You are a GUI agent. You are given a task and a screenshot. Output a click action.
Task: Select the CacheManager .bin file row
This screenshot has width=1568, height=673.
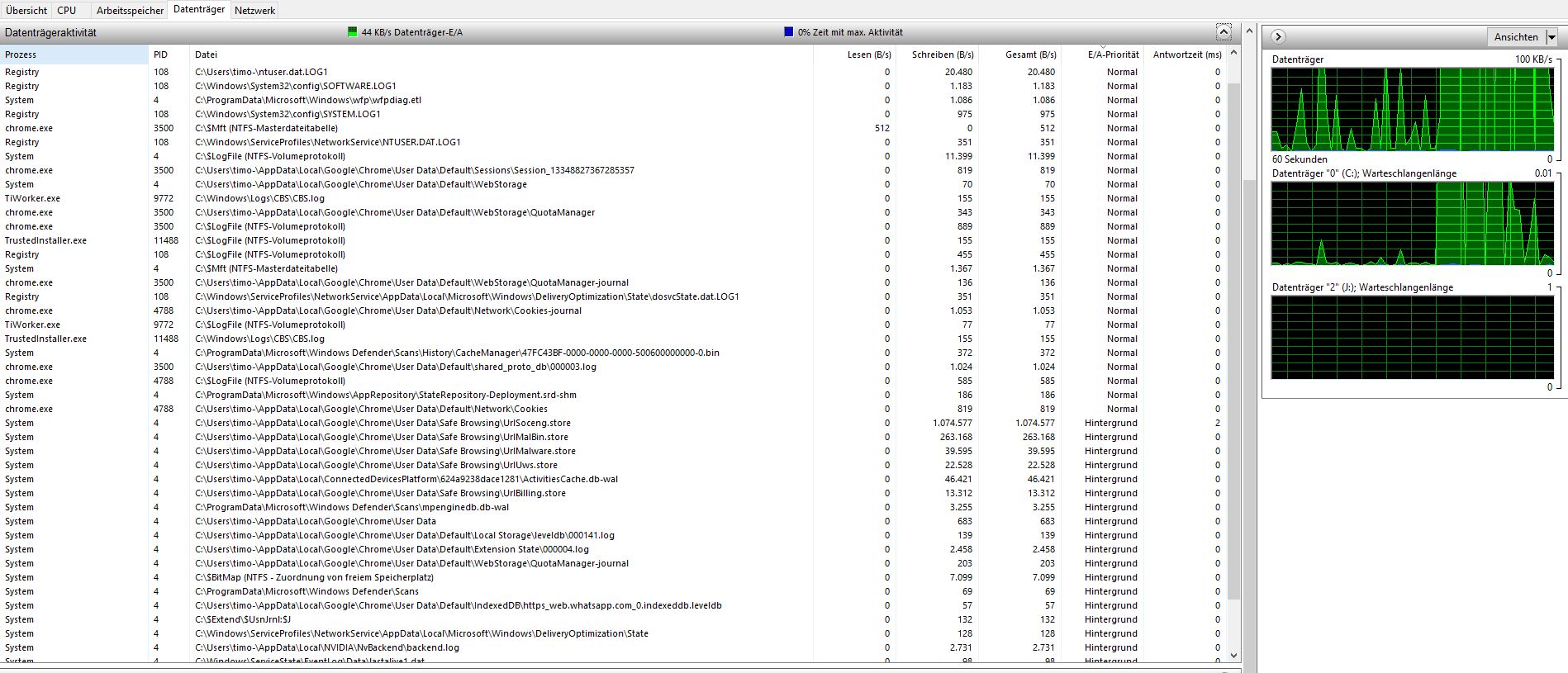point(613,353)
